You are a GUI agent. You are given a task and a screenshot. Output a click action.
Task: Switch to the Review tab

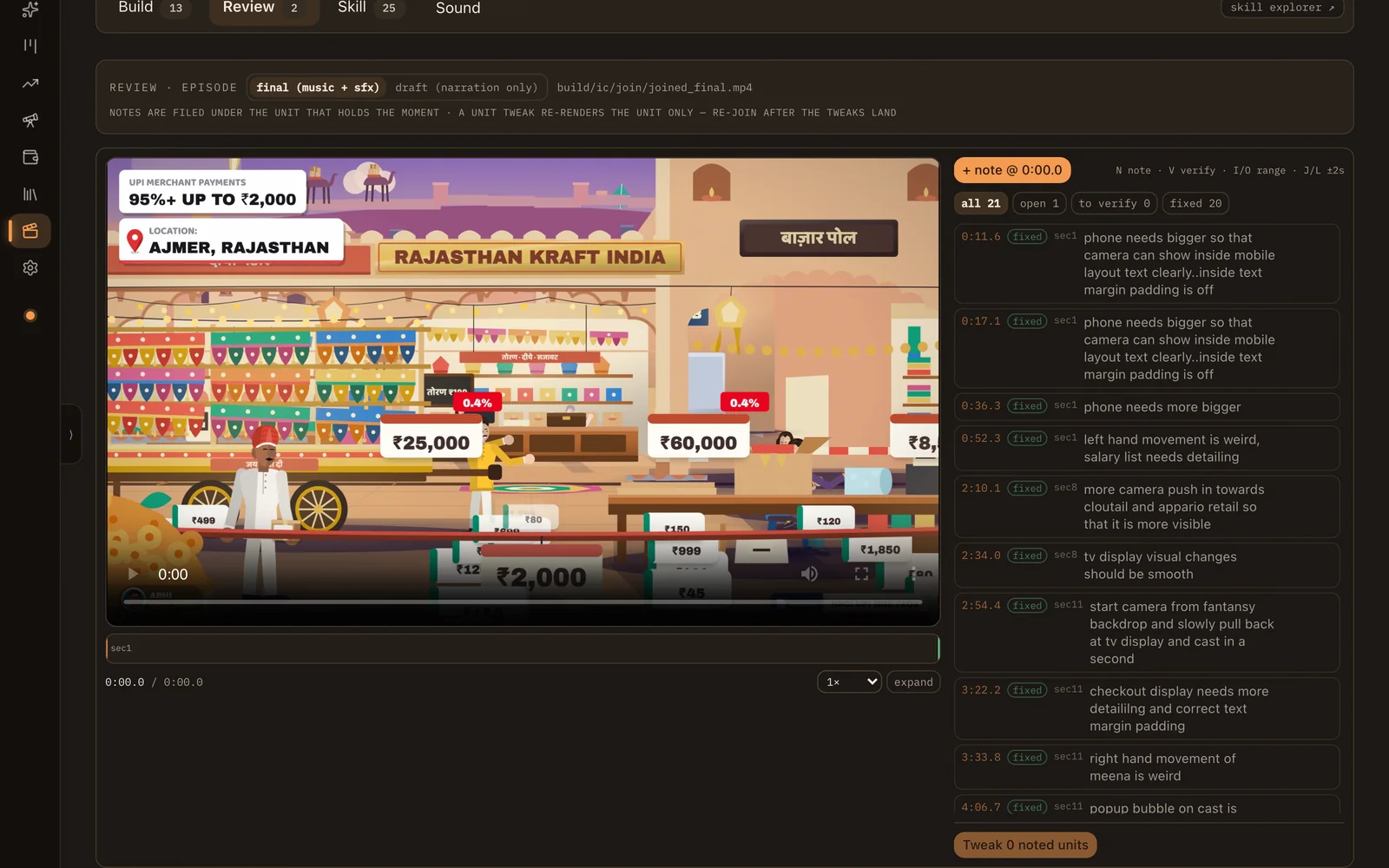[x=264, y=8]
